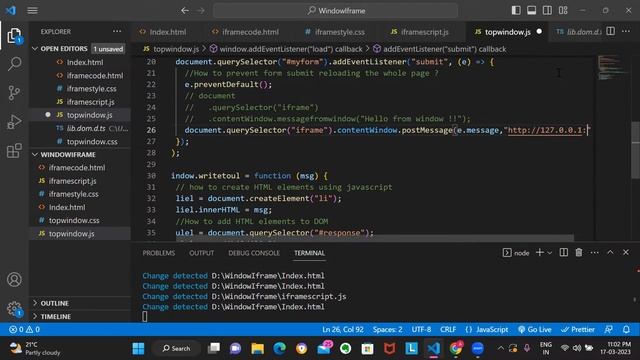Open the launch profile dropdown next to plus
Image resolution: width=640 pixels, height=360 pixels.
550,253
